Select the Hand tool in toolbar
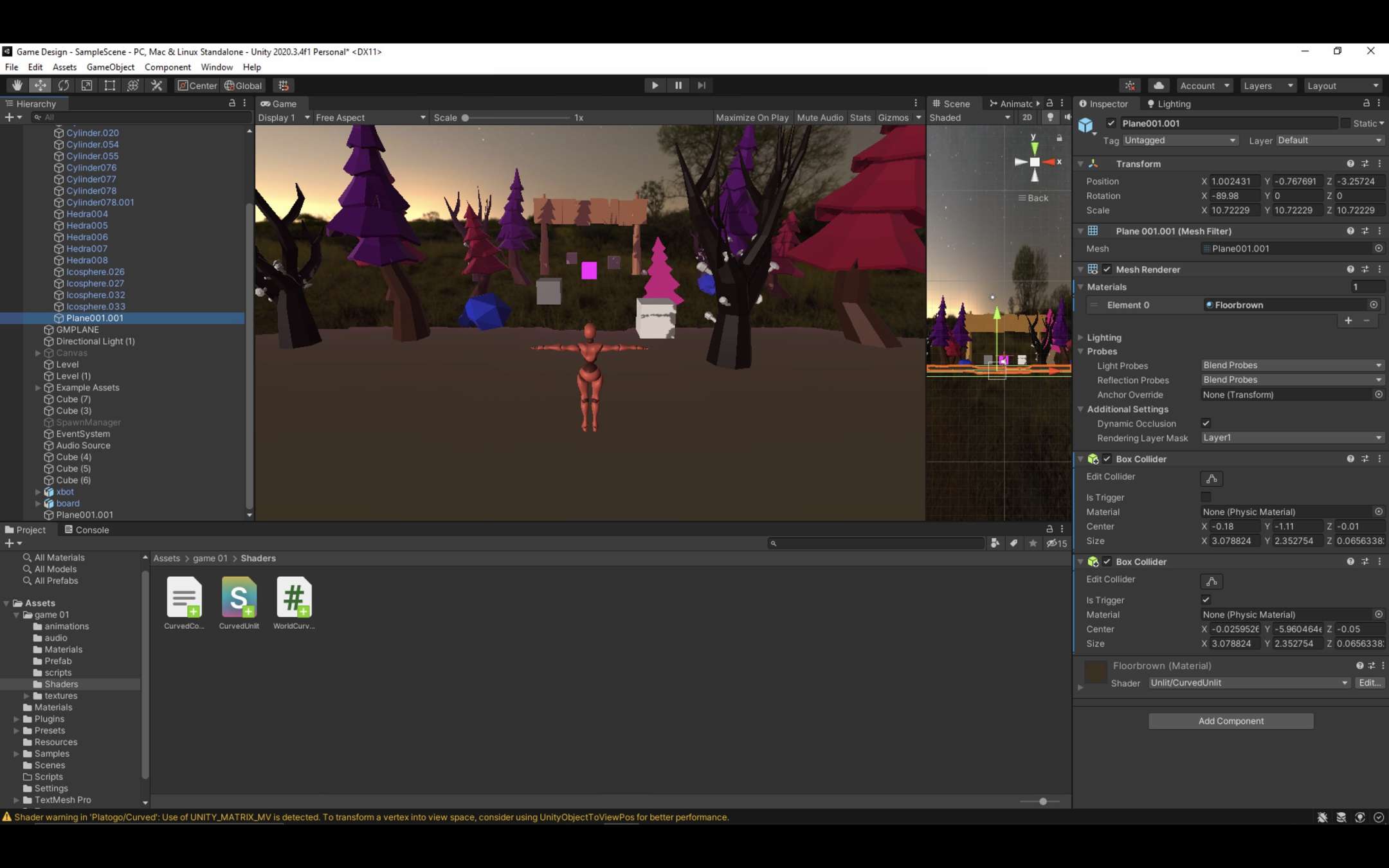Image resolution: width=1389 pixels, height=868 pixels. 17,86
